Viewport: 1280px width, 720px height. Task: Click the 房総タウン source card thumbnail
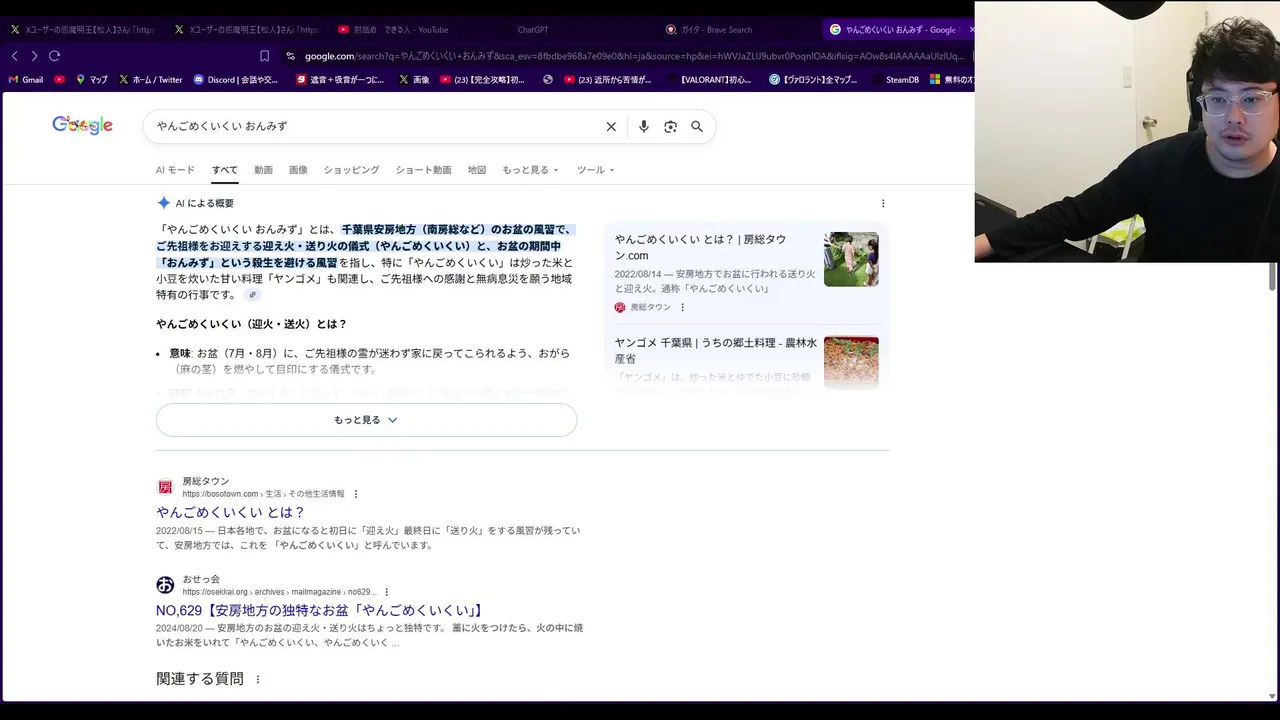pos(851,259)
